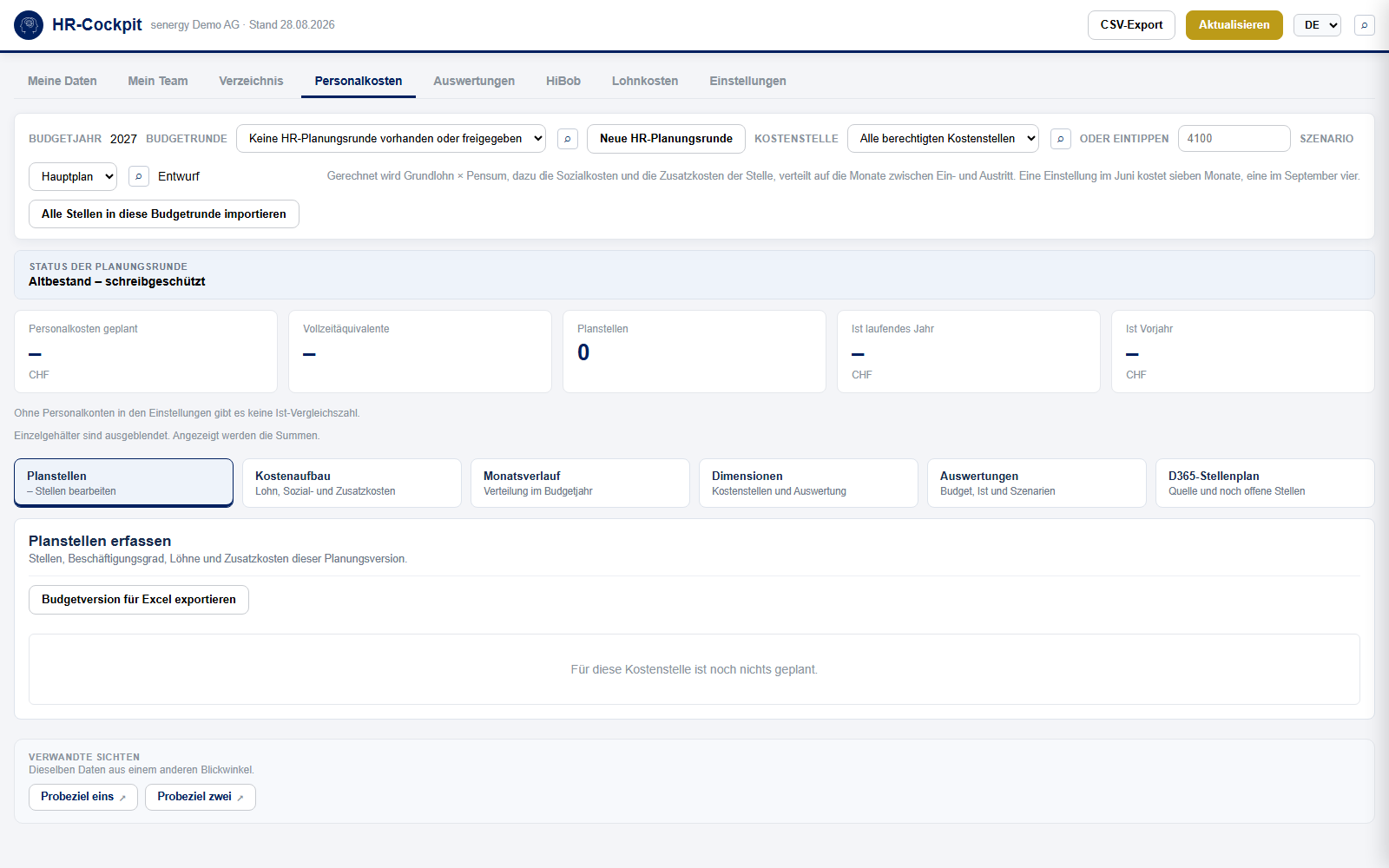Click the Vollzeitäquivalente label
This screenshot has width=1389, height=868.
pos(346,329)
